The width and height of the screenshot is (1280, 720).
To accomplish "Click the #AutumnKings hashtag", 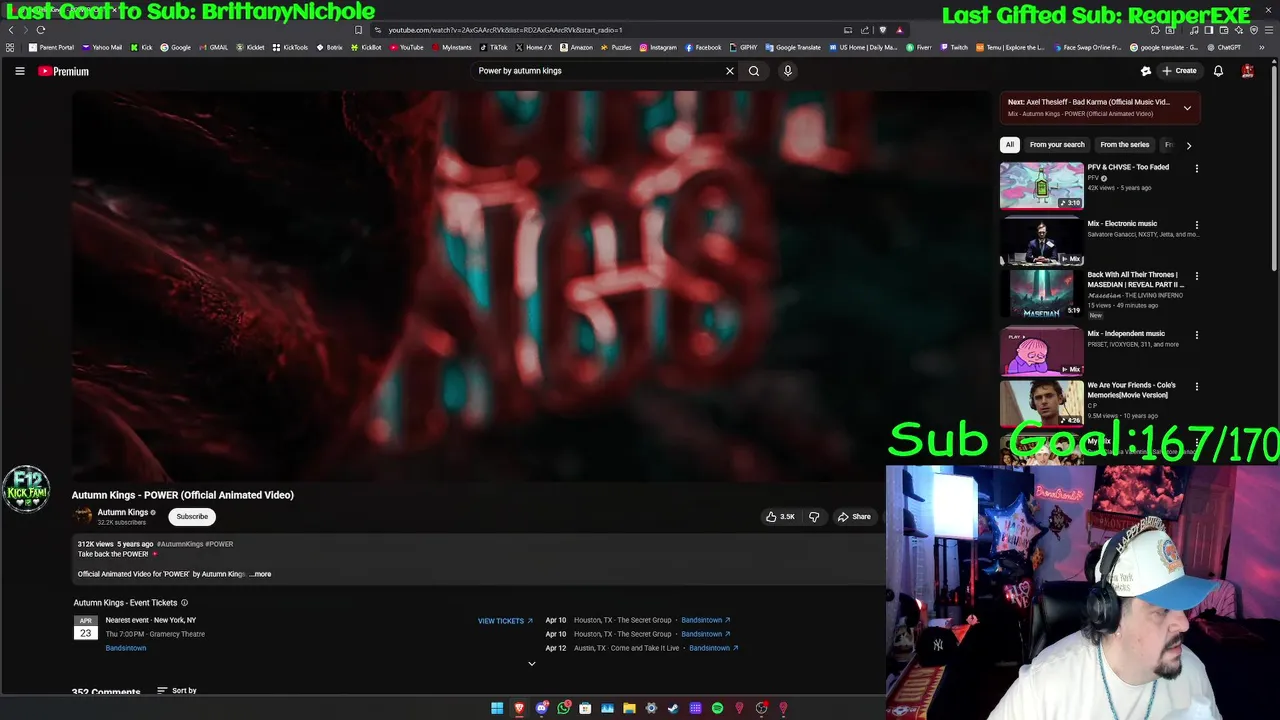I will click(x=180, y=544).
